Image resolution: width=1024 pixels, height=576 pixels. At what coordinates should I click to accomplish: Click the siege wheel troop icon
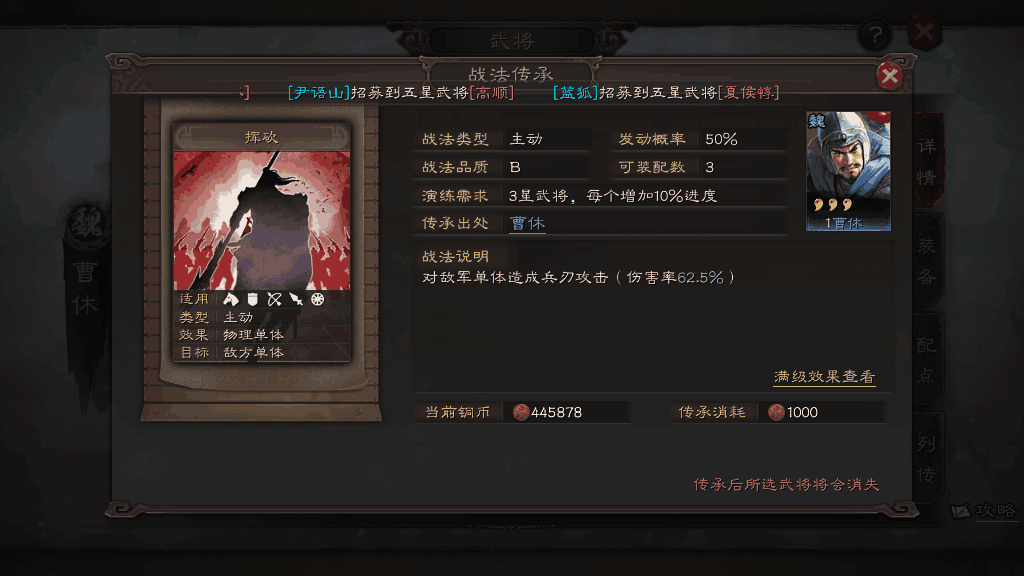click(x=317, y=299)
